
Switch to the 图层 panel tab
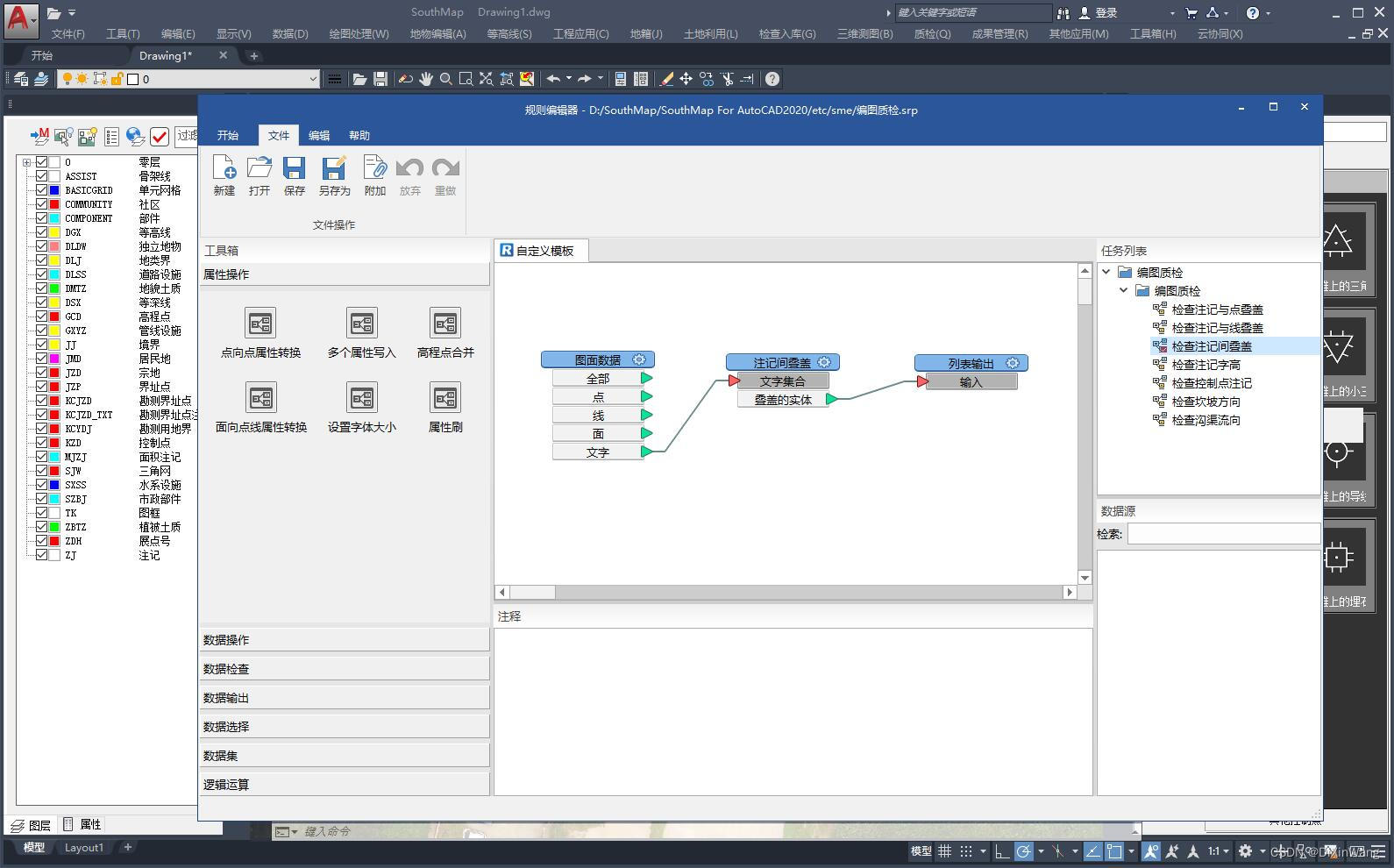pos(31,825)
